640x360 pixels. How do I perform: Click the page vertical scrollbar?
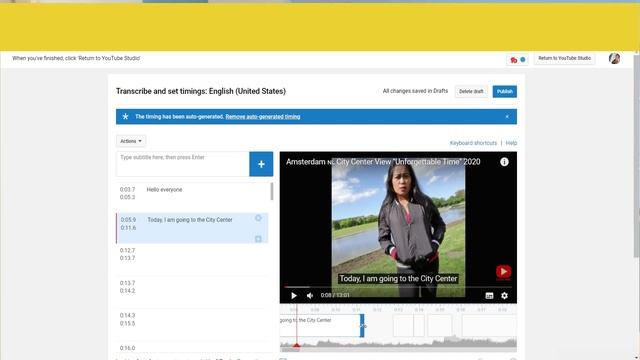coord(637,155)
